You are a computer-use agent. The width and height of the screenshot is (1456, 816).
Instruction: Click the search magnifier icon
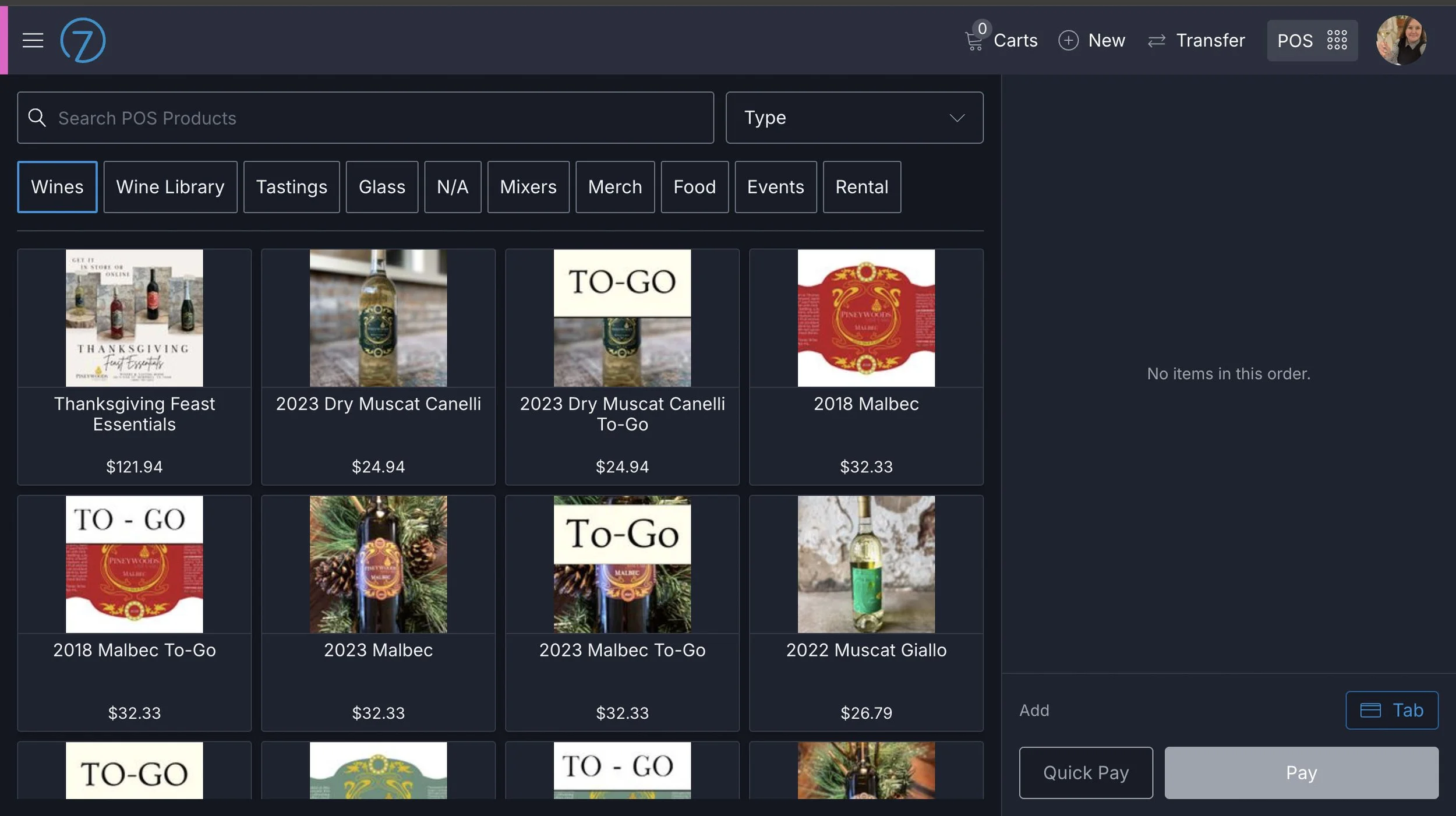click(x=37, y=118)
